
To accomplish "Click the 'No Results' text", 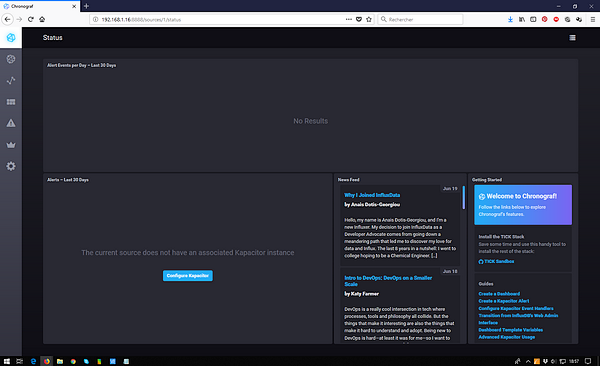I will (310, 121).
